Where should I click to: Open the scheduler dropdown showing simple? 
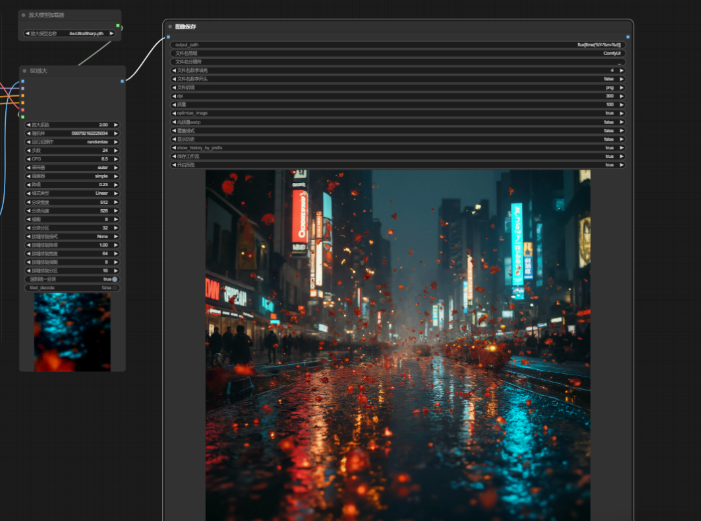(x=70, y=175)
